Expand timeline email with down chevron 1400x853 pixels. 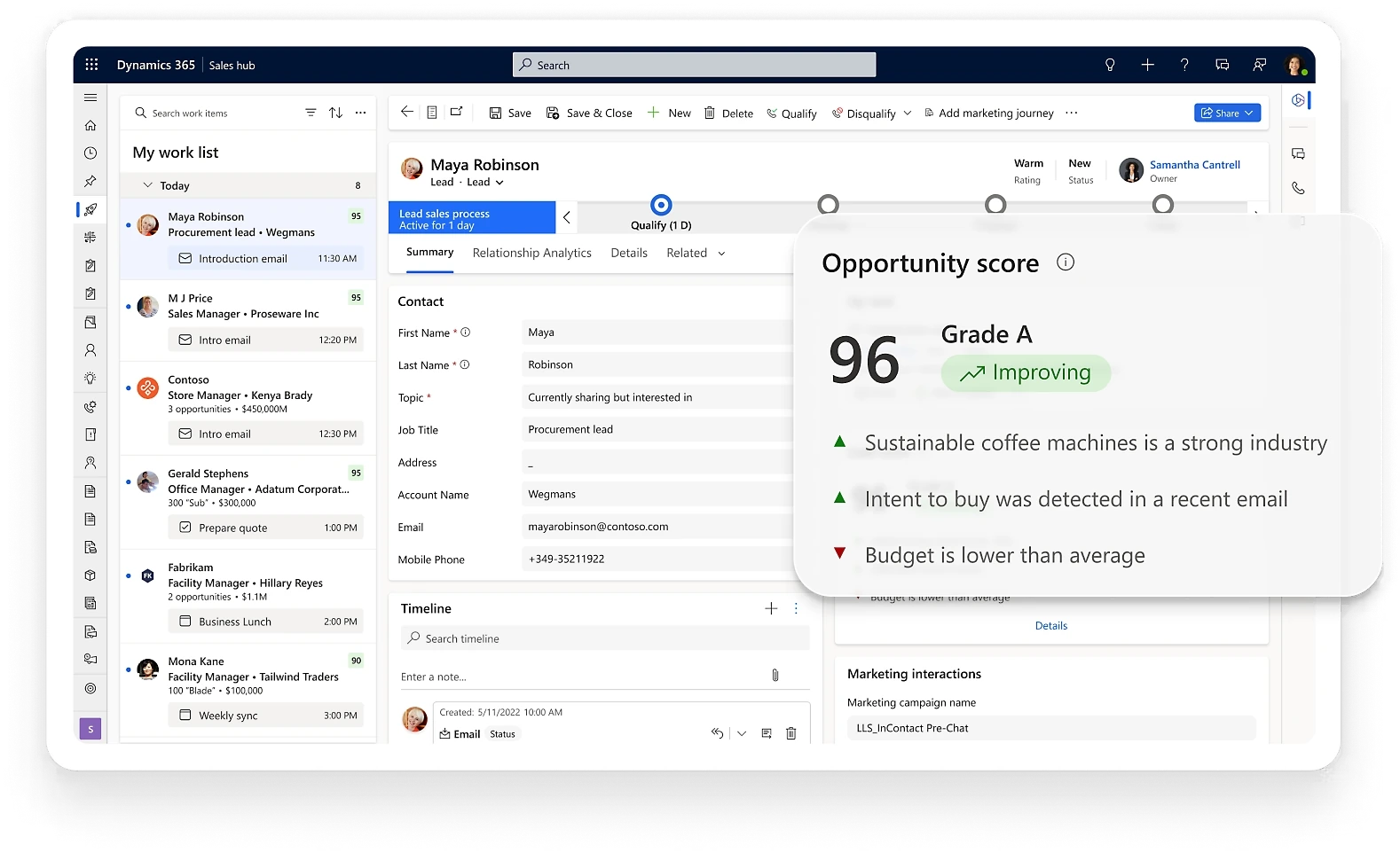(742, 733)
